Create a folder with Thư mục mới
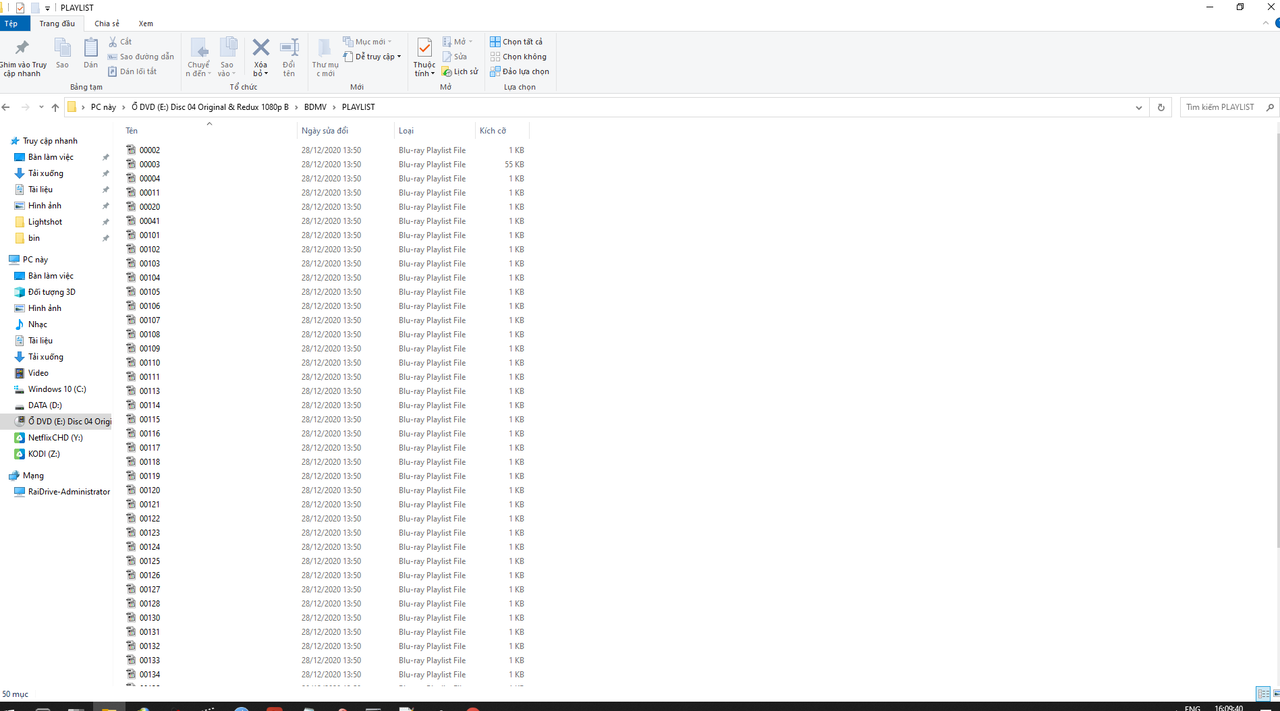This screenshot has height=711, width=1280. coord(325,58)
